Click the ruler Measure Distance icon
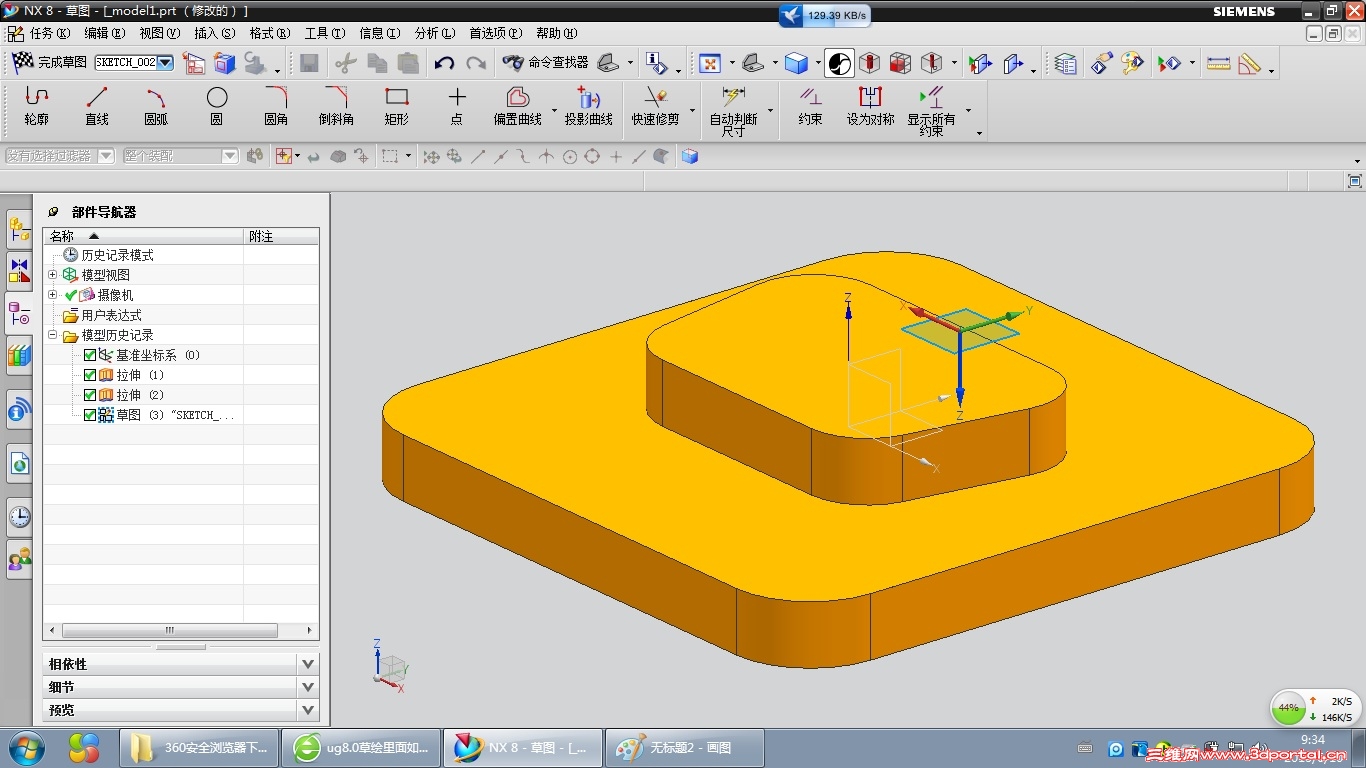This screenshot has width=1366, height=768. pyautogui.click(x=1218, y=63)
